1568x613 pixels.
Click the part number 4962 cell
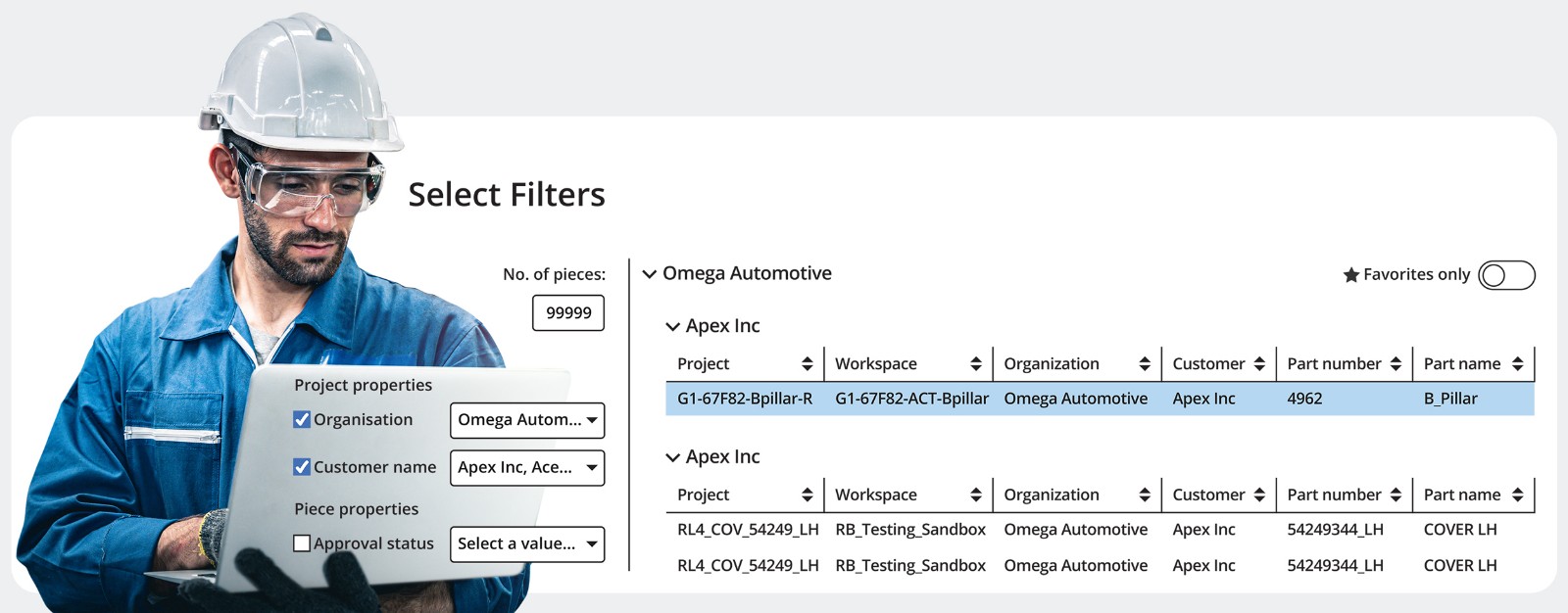pos(1304,400)
